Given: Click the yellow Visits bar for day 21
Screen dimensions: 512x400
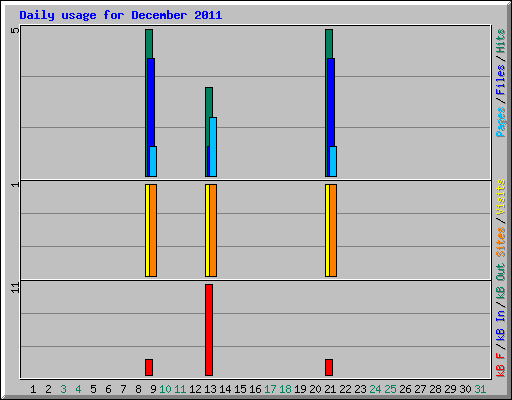Looking at the screenshot, I should (327, 230).
